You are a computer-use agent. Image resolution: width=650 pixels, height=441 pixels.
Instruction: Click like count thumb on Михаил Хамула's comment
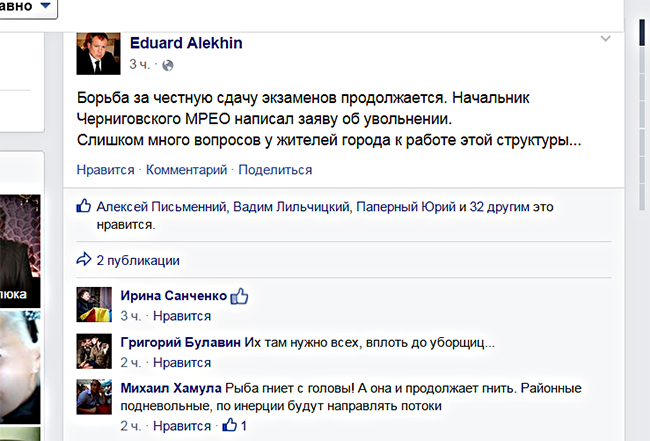[230, 426]
